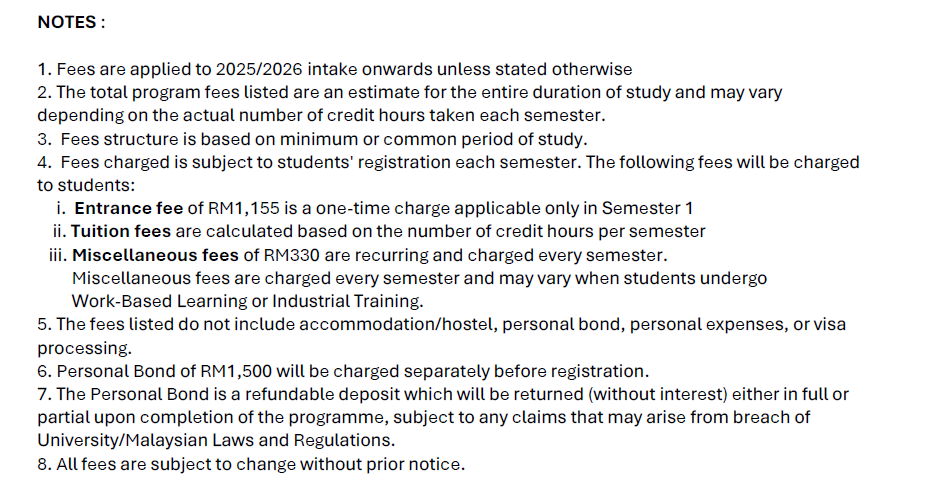Click the NOTES heading
Viewport: 952px width, 482px height.
(71, 21)
